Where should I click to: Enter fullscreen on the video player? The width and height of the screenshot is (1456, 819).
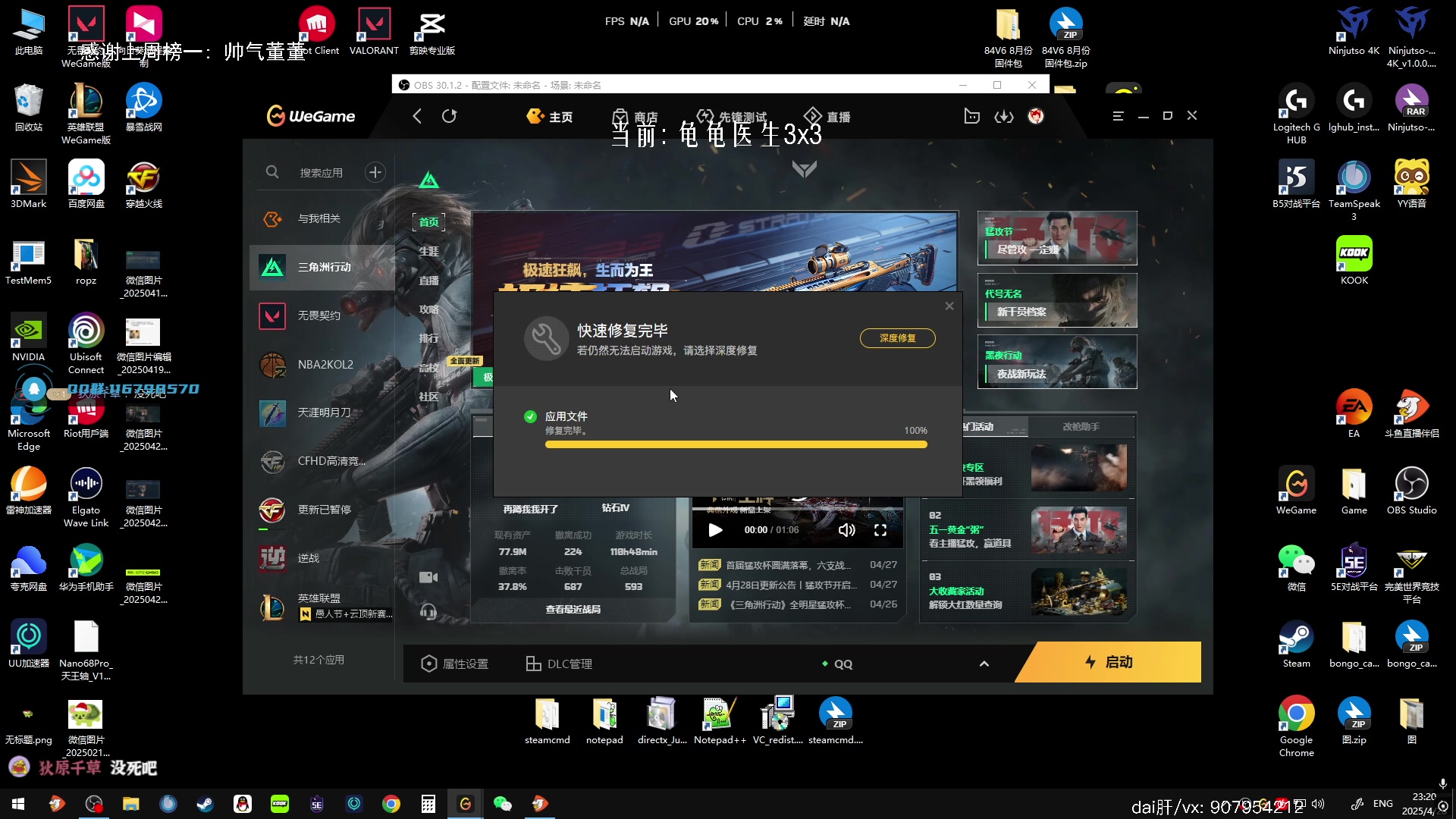[x=880, y=530]
